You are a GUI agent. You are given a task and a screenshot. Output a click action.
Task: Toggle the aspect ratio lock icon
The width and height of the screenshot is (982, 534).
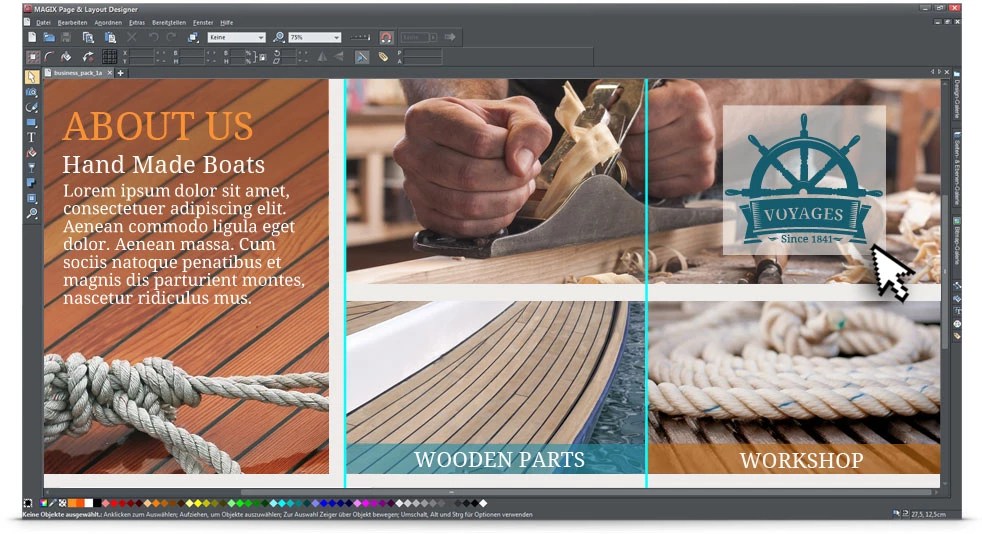coord(262,58)
